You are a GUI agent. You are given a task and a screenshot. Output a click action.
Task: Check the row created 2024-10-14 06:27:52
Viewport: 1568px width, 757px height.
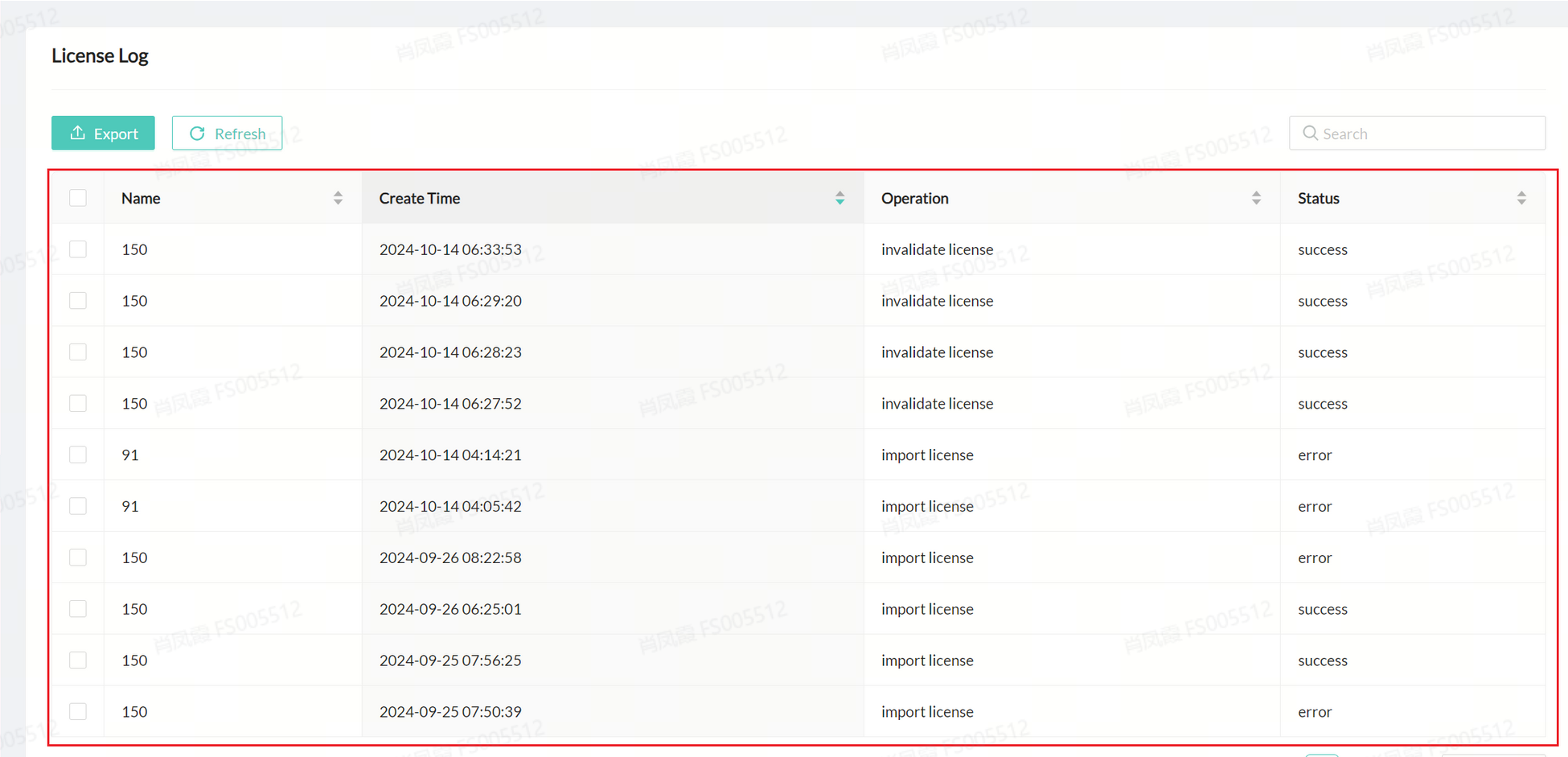(78, 403)
